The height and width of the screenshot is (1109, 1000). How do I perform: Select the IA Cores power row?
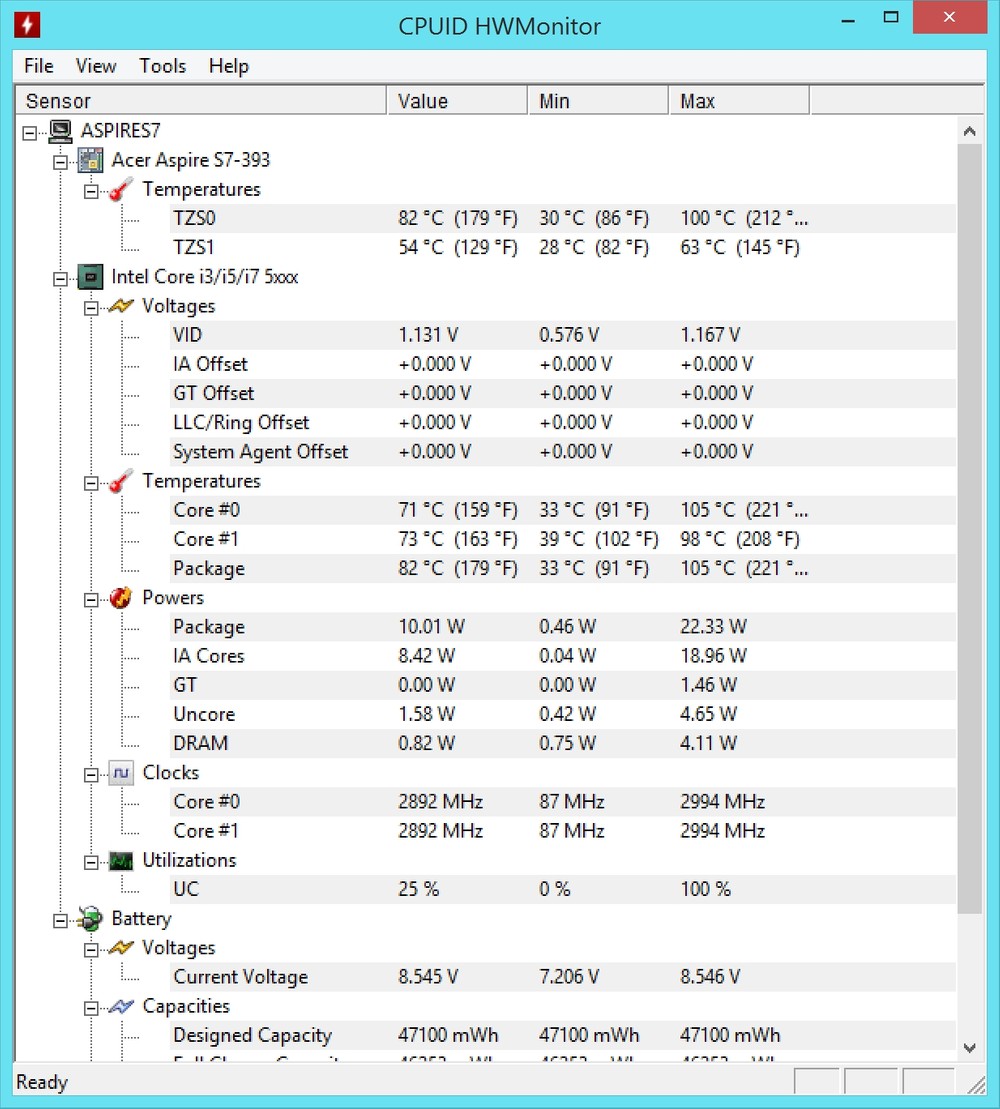tap(563, 656)
